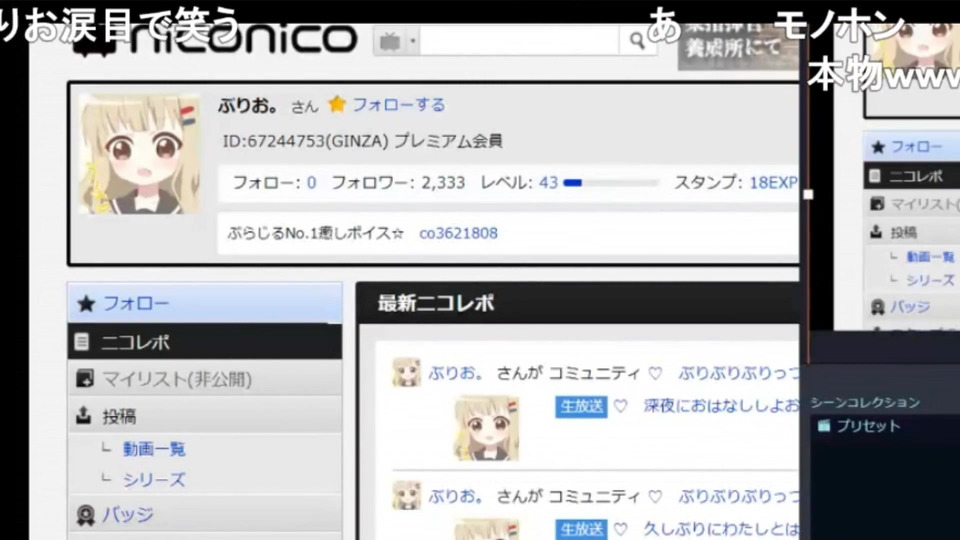
Task: Click medal icon in right preview sidebar
Action: [877, 307]
